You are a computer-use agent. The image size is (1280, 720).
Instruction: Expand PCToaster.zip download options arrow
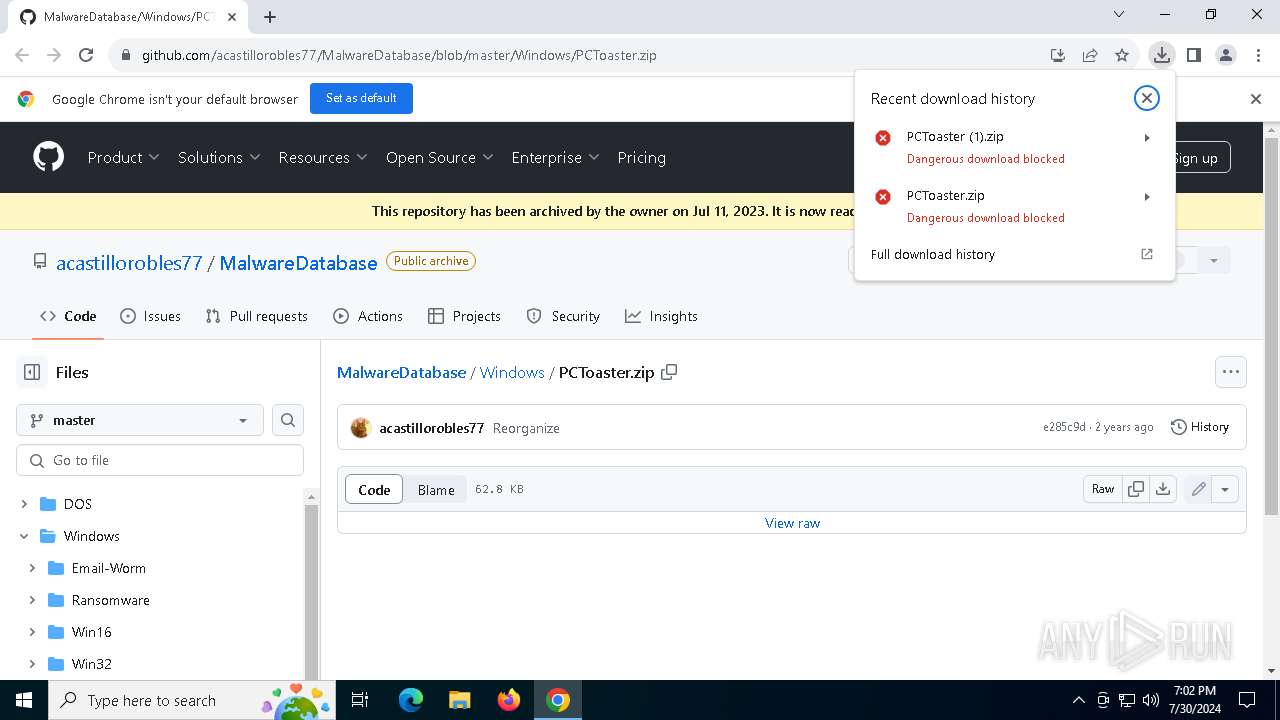[1147, 197]
